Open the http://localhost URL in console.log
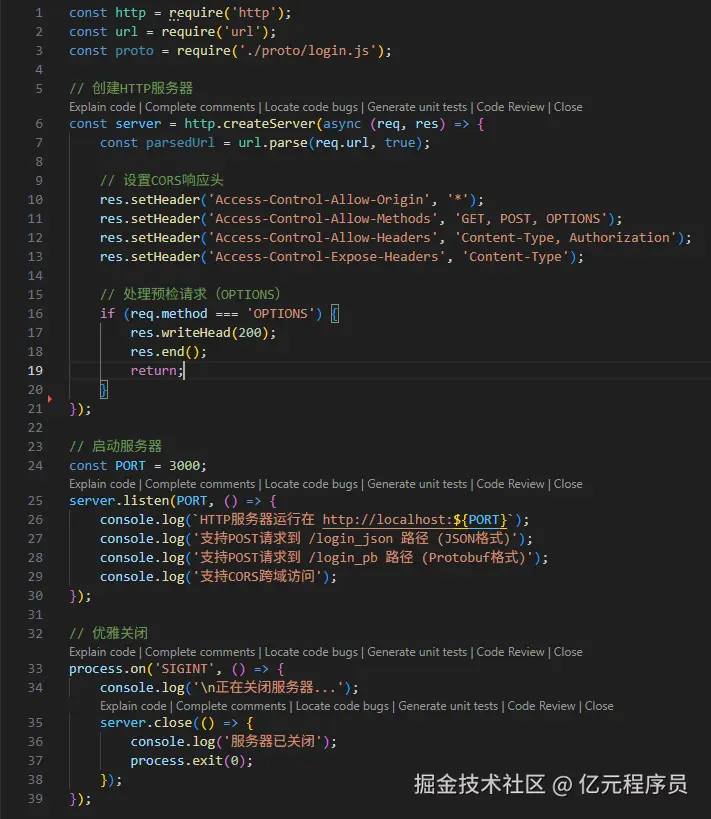 coord(418,520)
